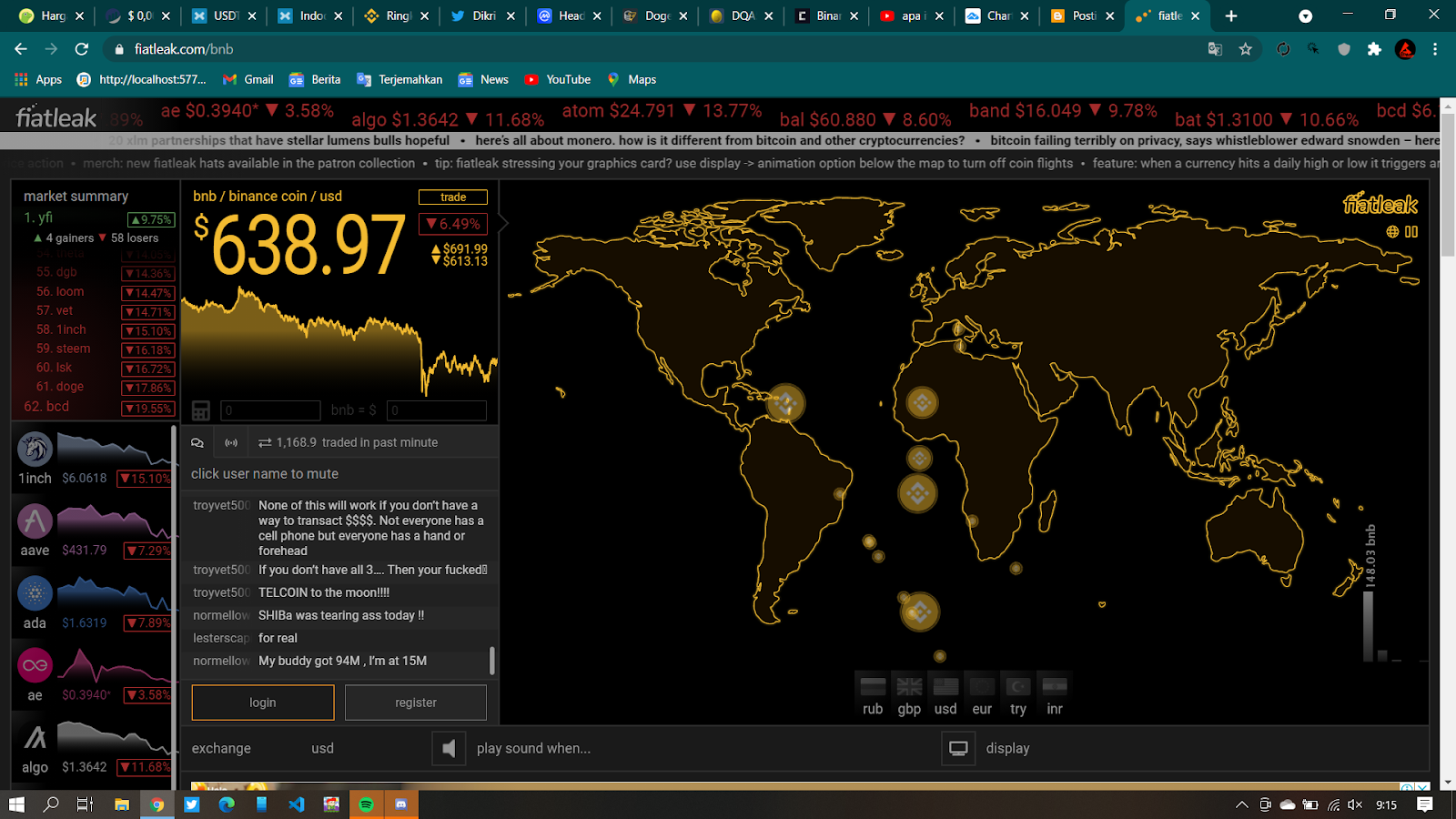Viewport: 1456px width, 819px height.
Task: Switch to the Binance browser tab
Action: pos(826,15)
